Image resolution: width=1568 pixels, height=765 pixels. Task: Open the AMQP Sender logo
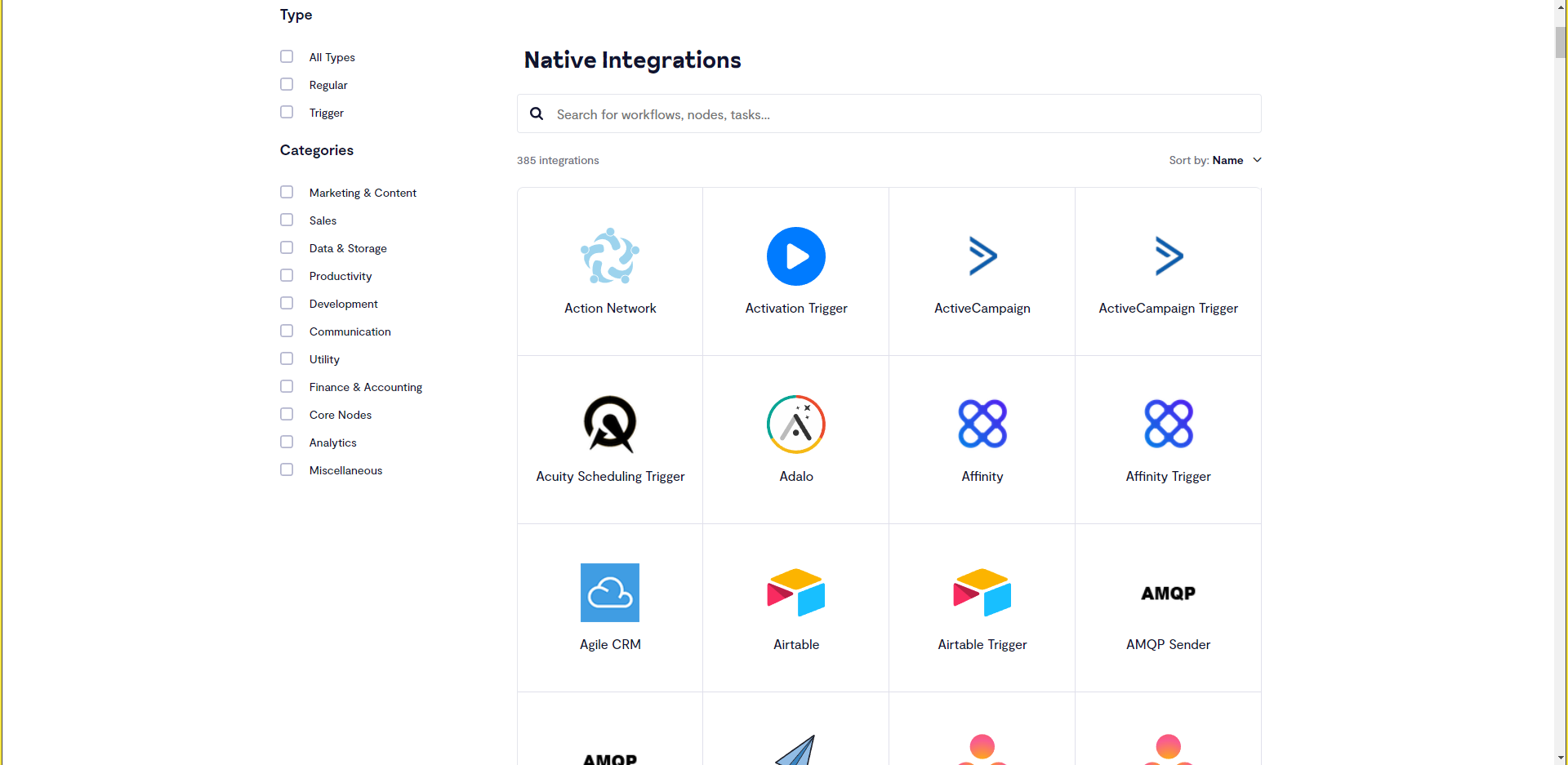coord(1169,594)
